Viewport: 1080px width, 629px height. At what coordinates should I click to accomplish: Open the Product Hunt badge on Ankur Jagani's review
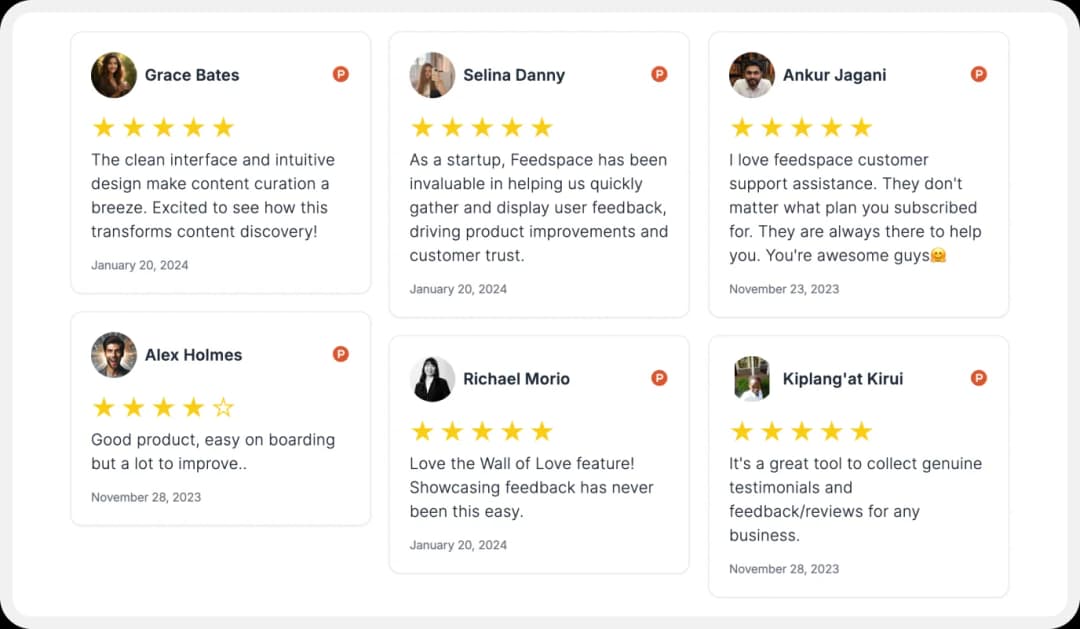978,73
